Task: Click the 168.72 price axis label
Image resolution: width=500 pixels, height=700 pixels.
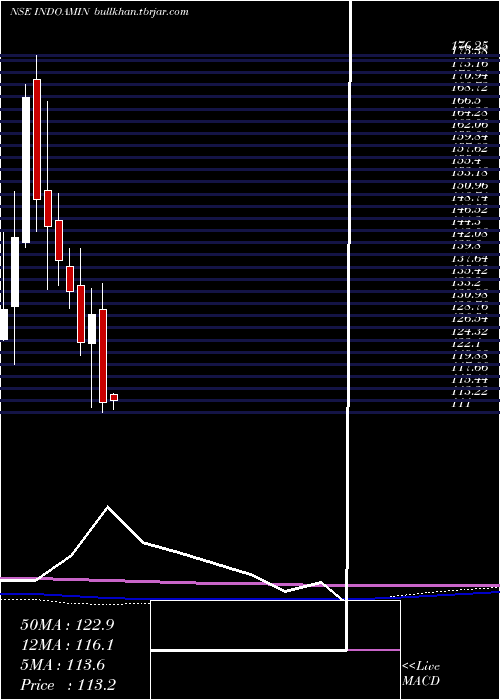Action: [x=469, y=89]
